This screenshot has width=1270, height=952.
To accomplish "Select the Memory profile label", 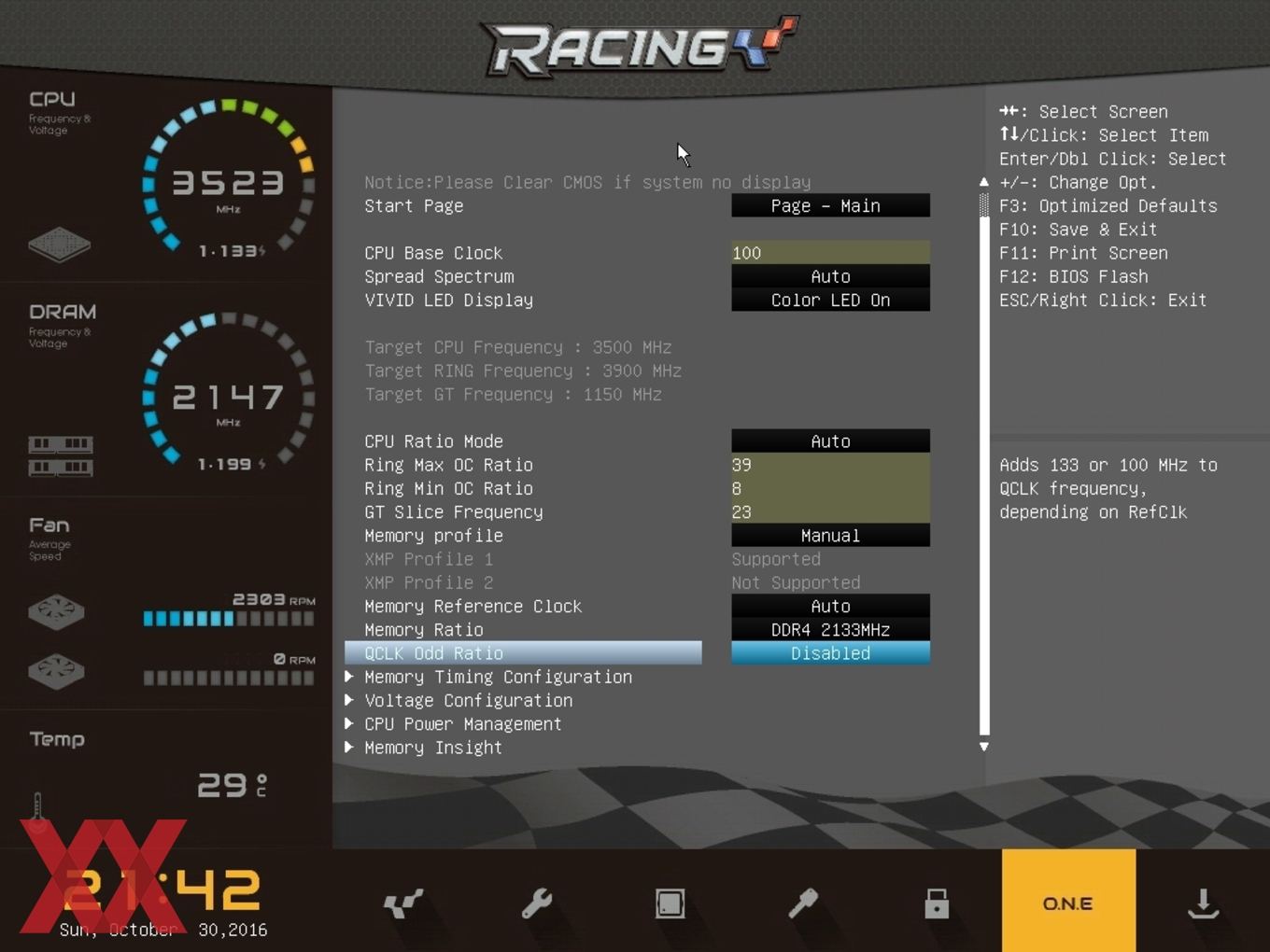I will pyautogui.click(x=433, y=536).
